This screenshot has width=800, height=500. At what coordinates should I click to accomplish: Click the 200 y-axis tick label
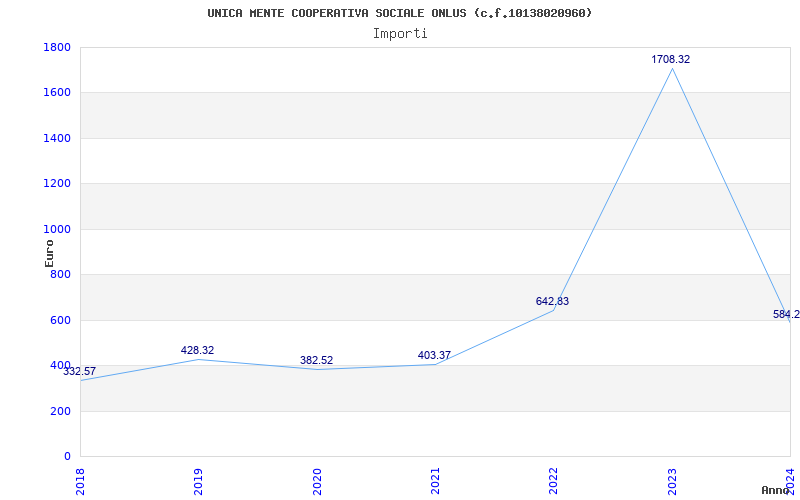[x=60, y=411]
